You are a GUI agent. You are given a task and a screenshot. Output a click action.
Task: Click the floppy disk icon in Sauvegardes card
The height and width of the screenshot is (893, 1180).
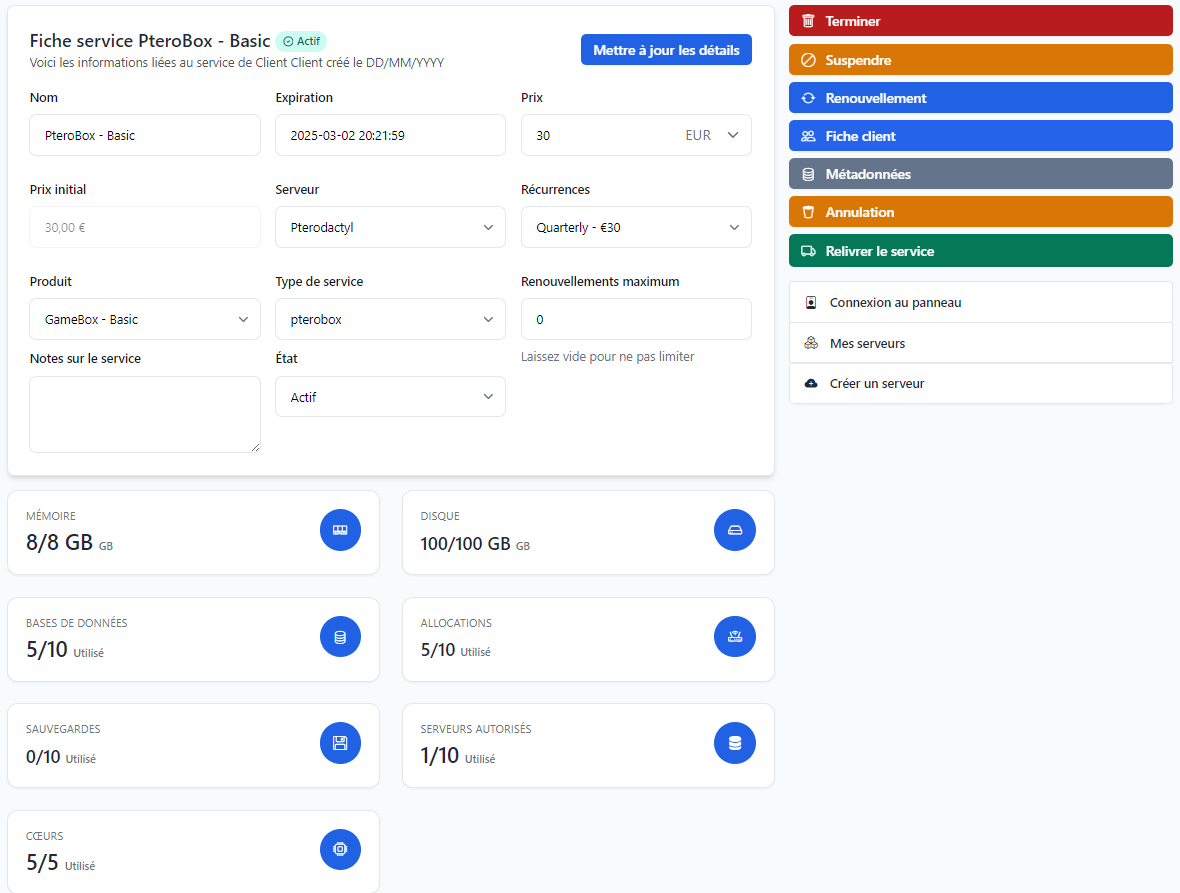340,743
